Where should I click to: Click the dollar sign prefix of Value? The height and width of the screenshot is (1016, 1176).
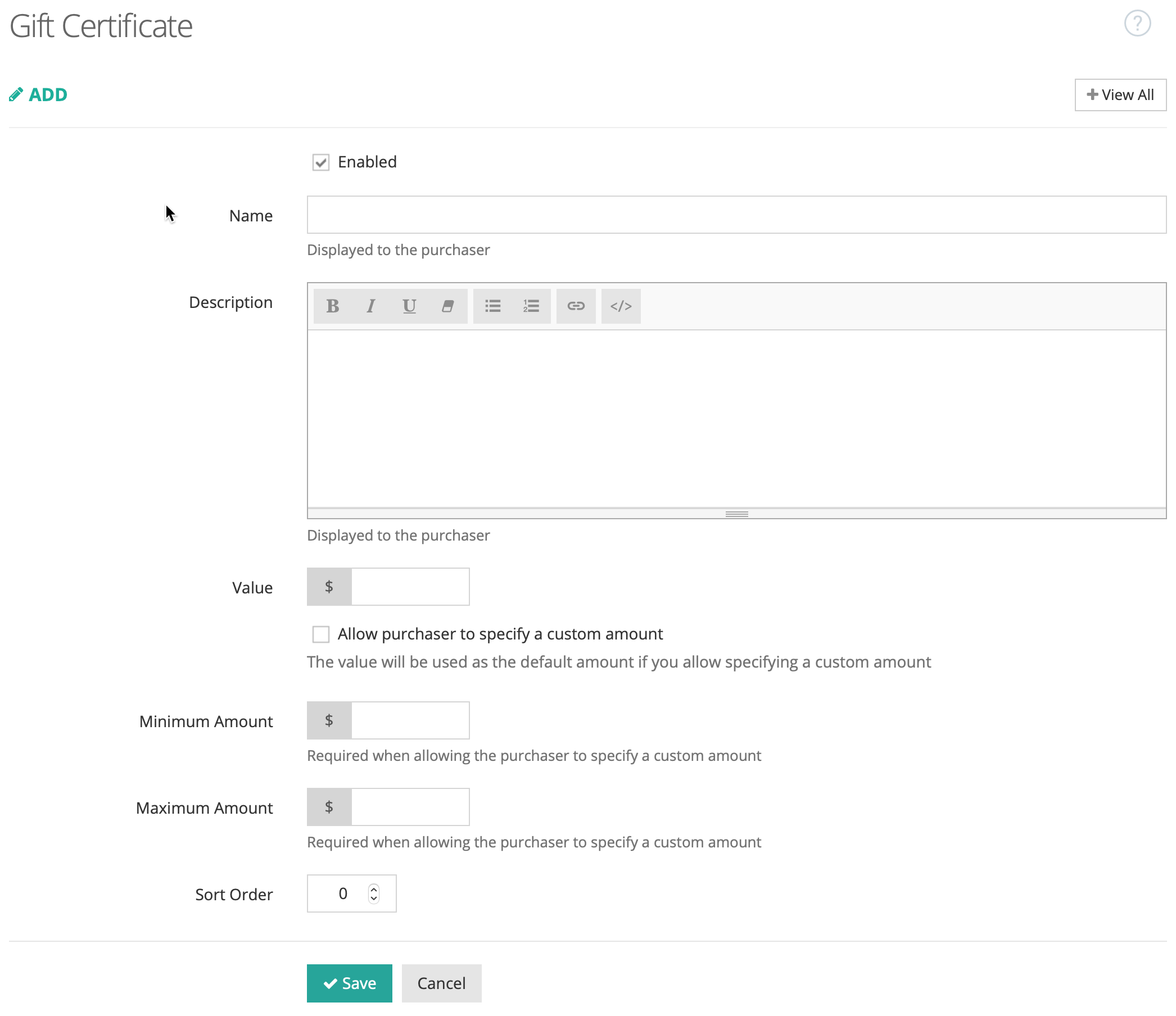[x=329, y=587]
